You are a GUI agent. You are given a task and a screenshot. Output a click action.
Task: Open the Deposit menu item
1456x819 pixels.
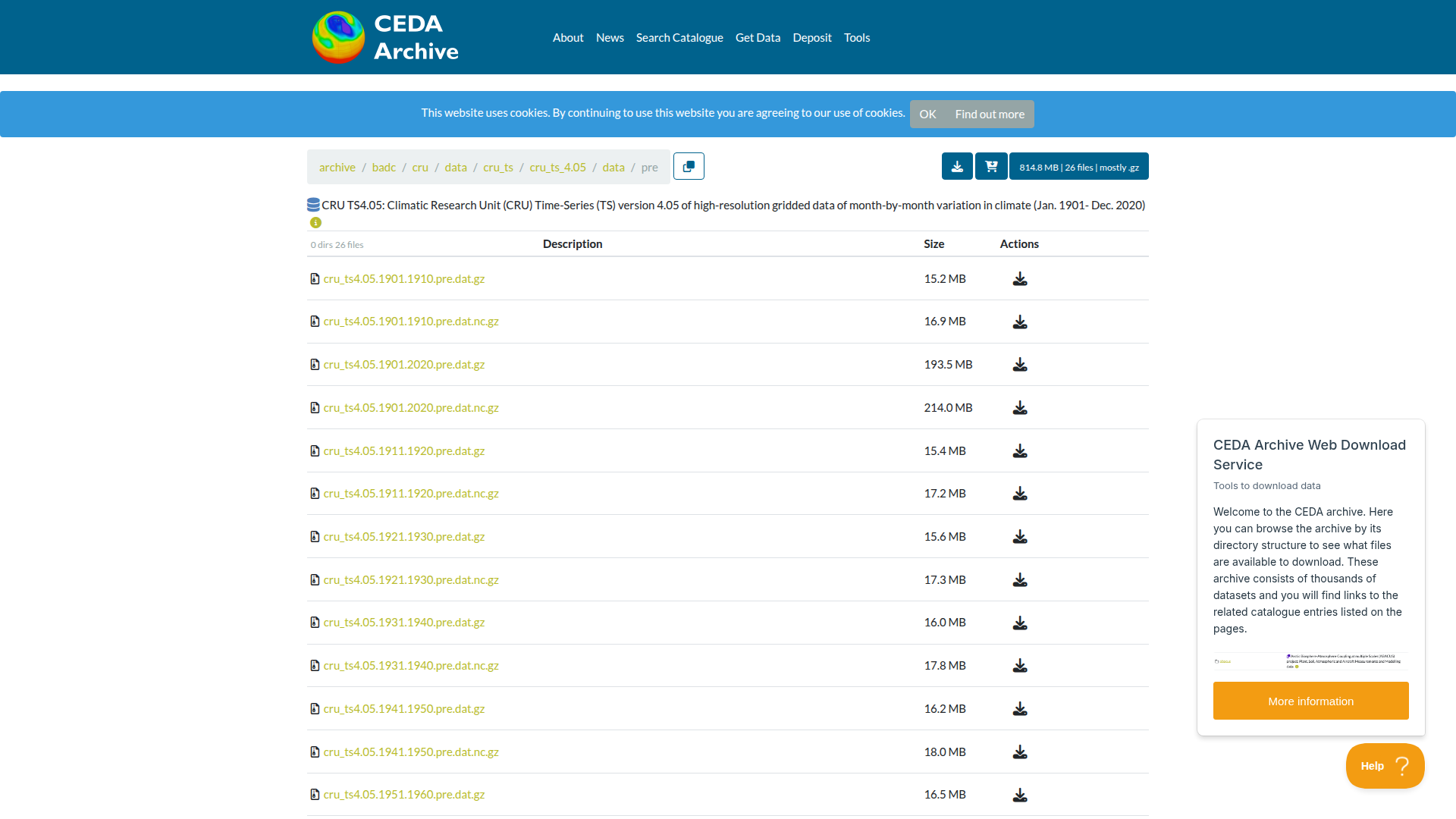(812, 37)
